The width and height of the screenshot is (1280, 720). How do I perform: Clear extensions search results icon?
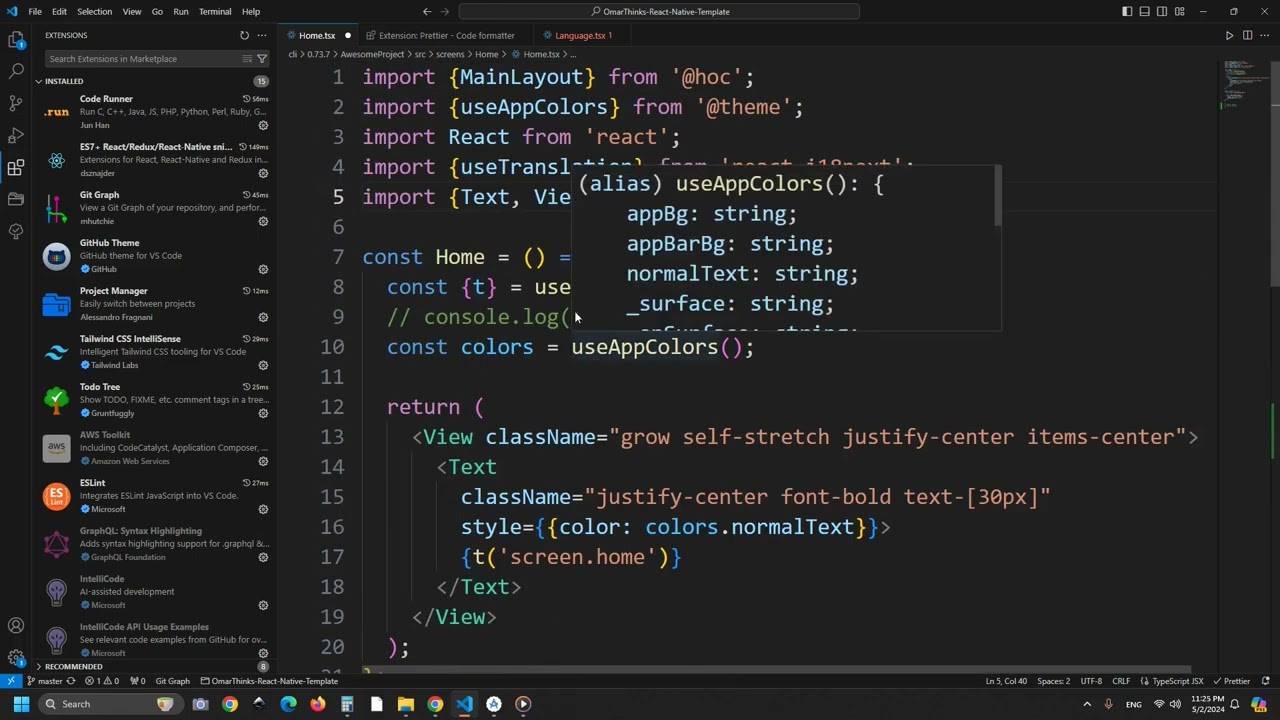click(247, 59)
